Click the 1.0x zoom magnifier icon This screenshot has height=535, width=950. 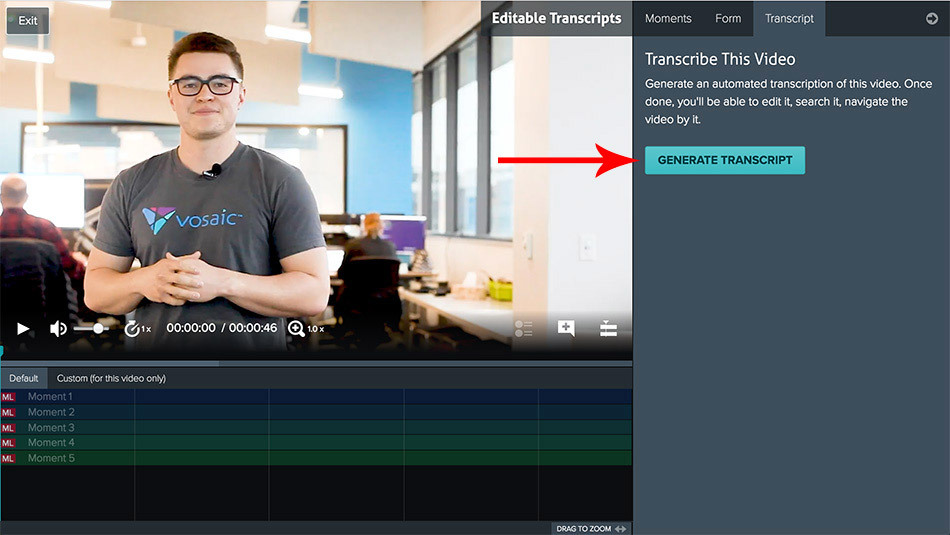click(305, 328)
